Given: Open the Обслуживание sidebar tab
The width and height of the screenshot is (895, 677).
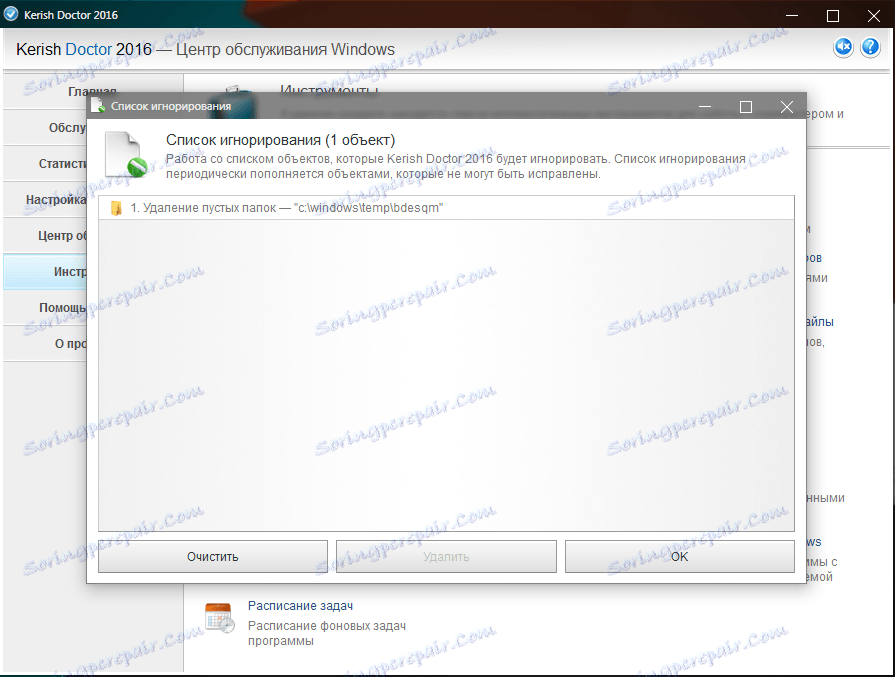Looking at the screenshot, I should (x=46, y=127).
